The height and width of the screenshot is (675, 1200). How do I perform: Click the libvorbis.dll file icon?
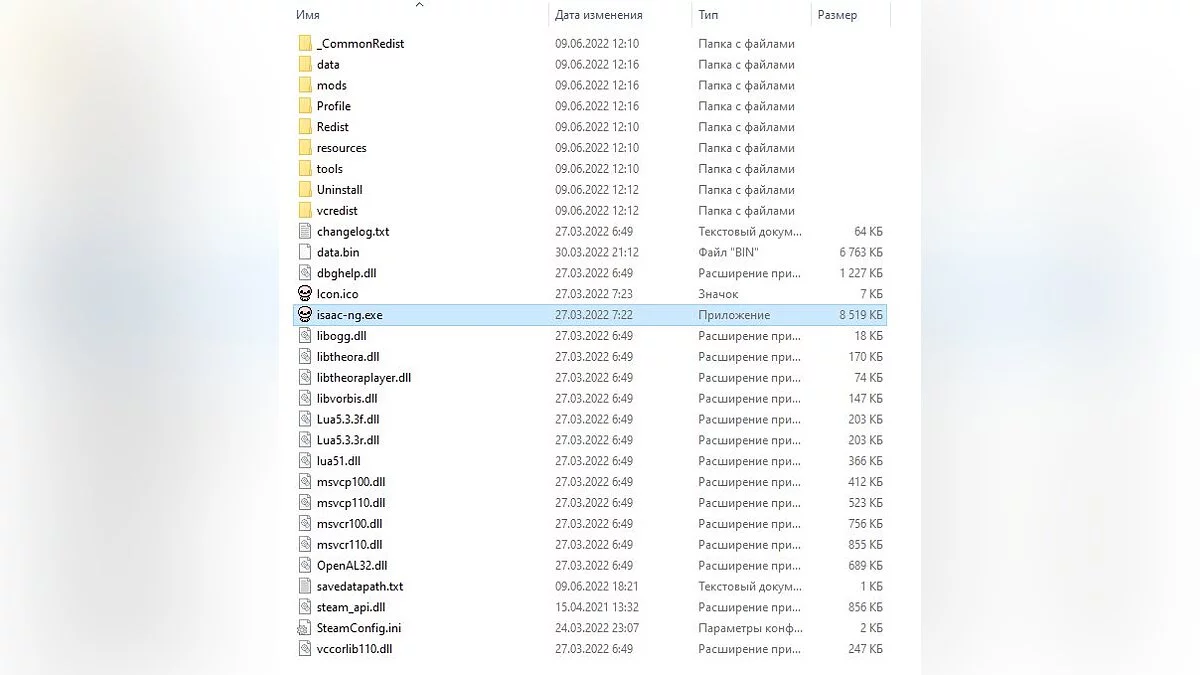(x=306, y=399)
